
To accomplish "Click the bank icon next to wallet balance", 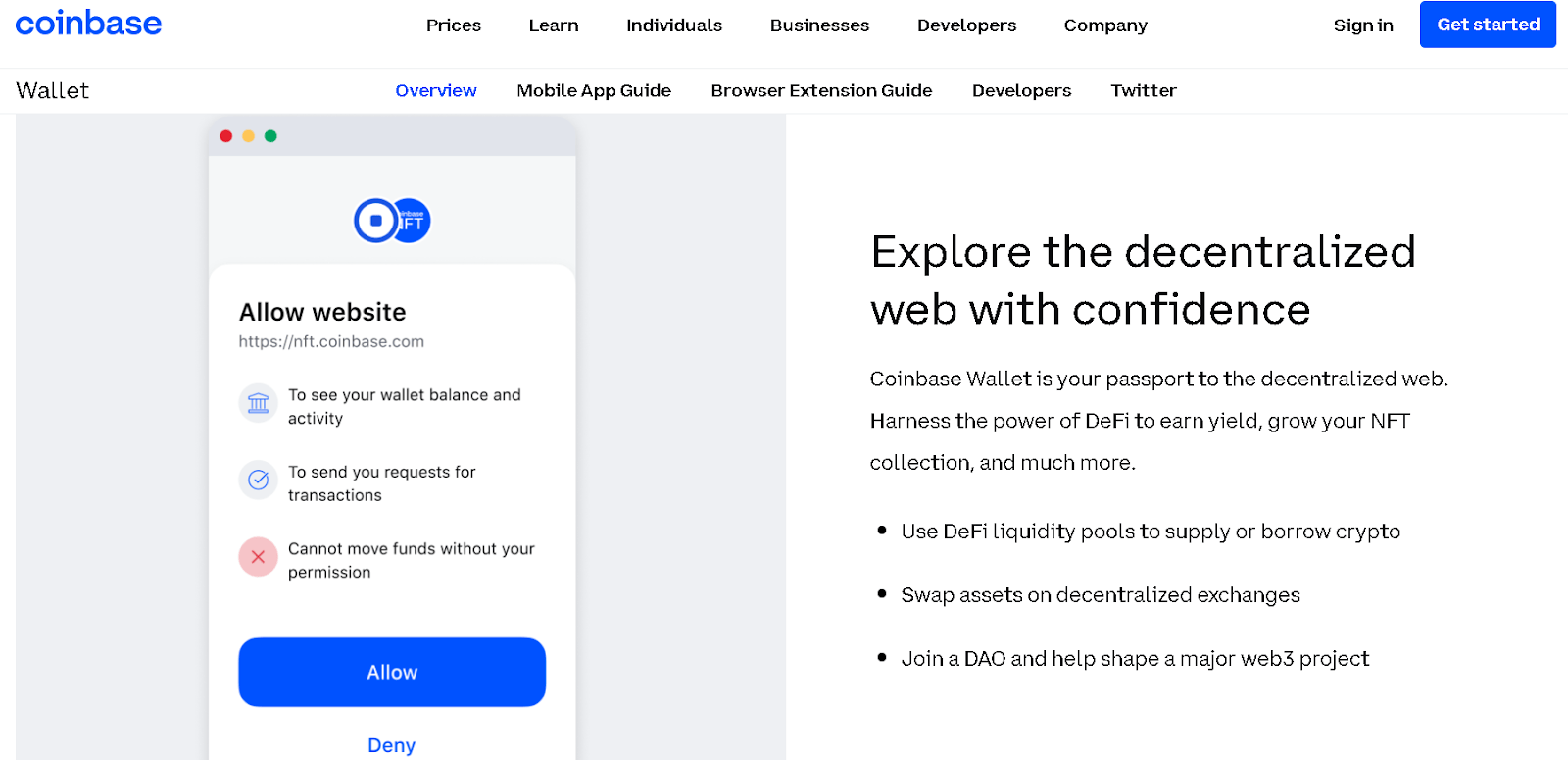I will (258, 403).
